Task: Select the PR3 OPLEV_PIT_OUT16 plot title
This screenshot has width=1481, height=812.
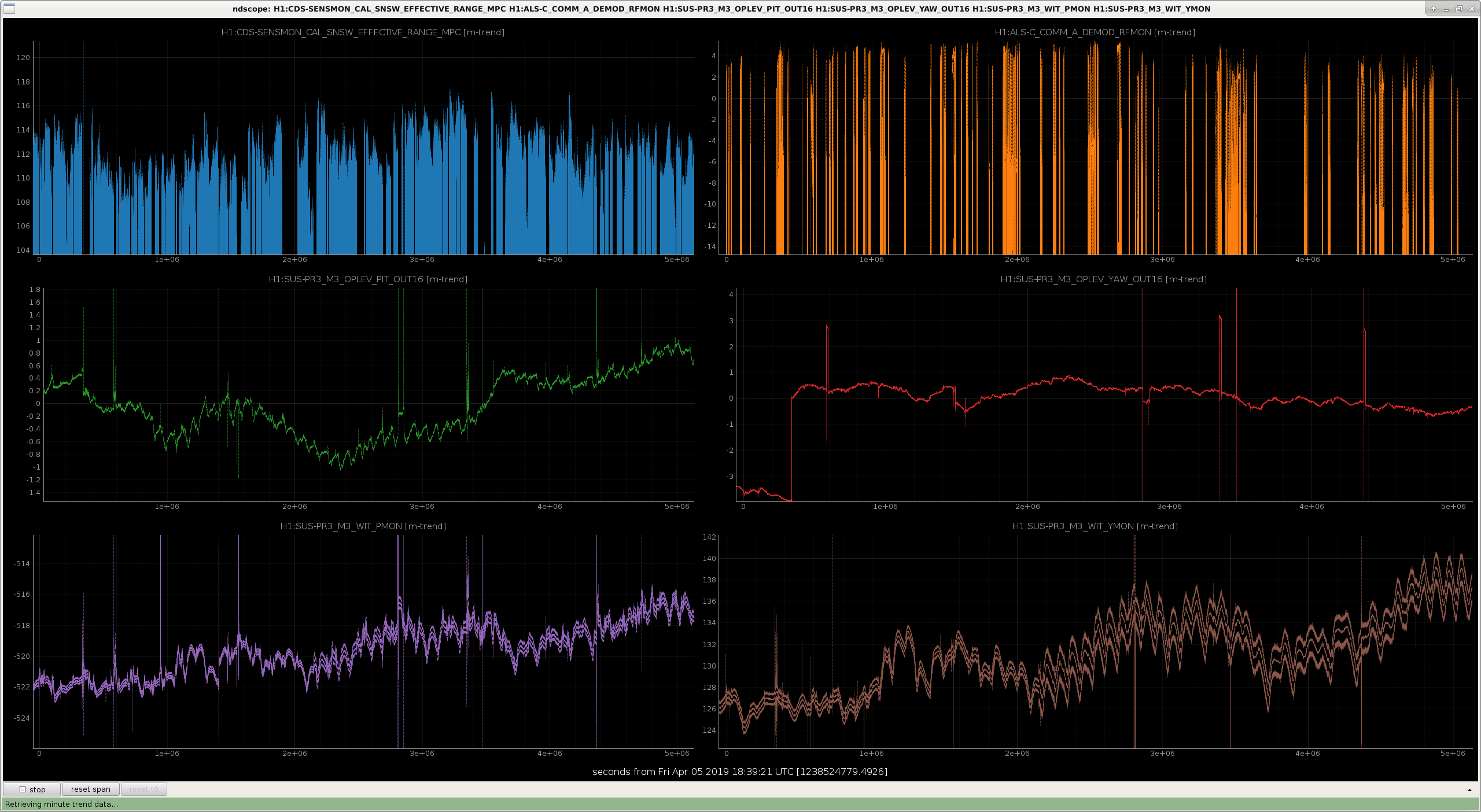Action: (368, 279)
